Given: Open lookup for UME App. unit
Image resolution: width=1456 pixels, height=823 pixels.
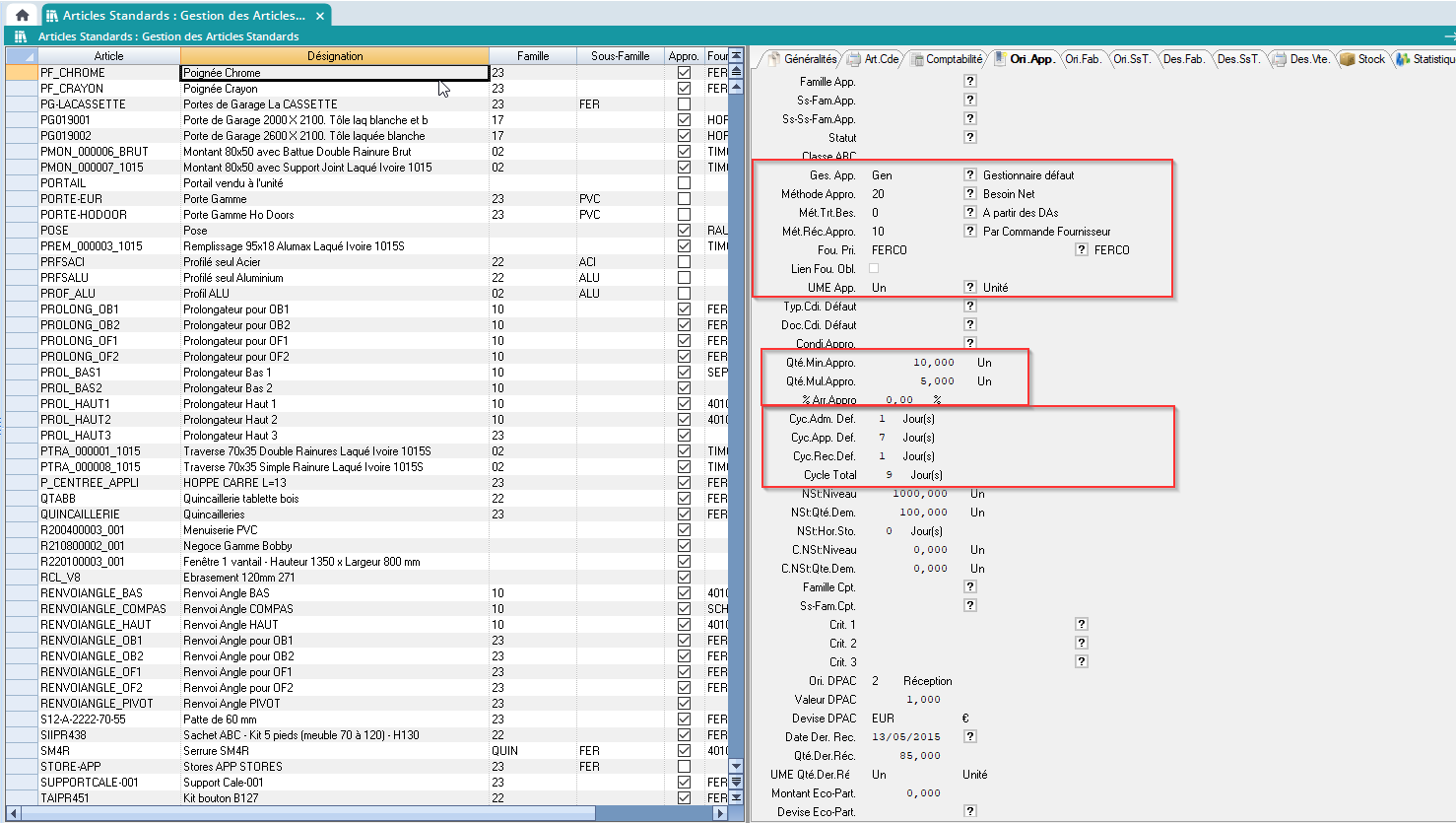Looking at the screenshot, I should (970, 288).
